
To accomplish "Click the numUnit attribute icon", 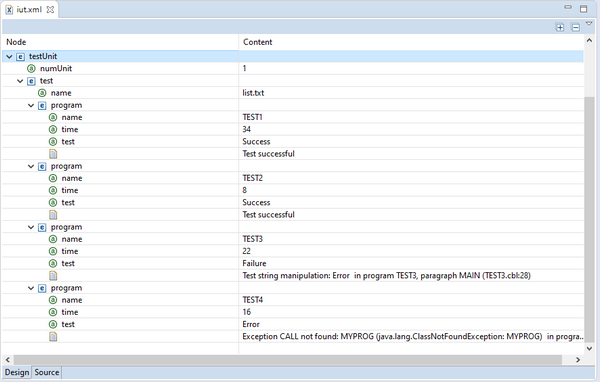I will [31, 69].
